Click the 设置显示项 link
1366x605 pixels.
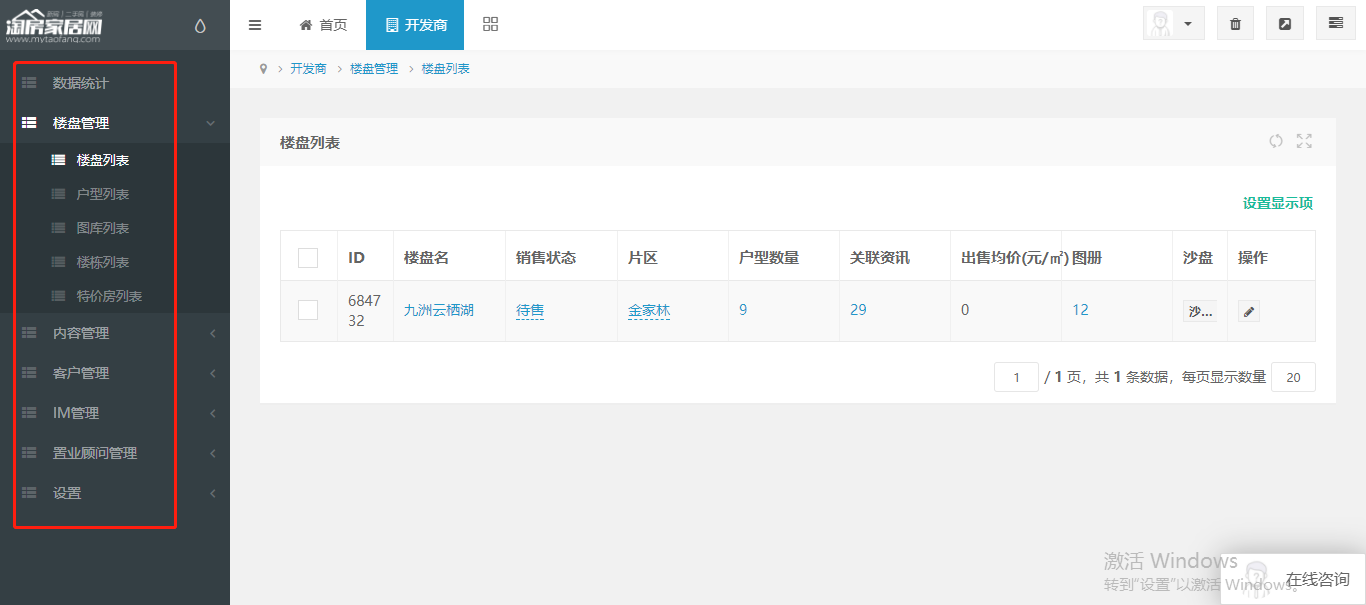[1277, 203]
